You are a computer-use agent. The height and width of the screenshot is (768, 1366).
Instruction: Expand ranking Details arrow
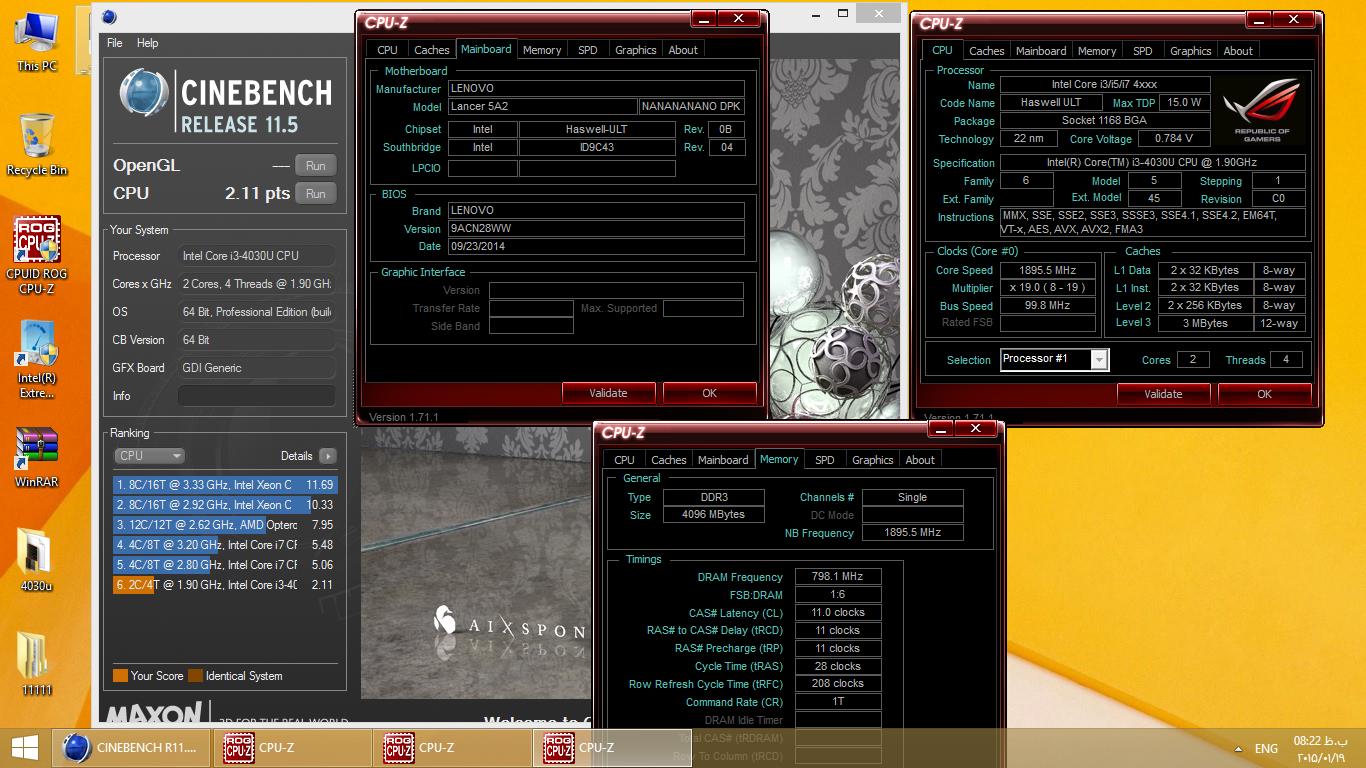(x=327, y=456)
